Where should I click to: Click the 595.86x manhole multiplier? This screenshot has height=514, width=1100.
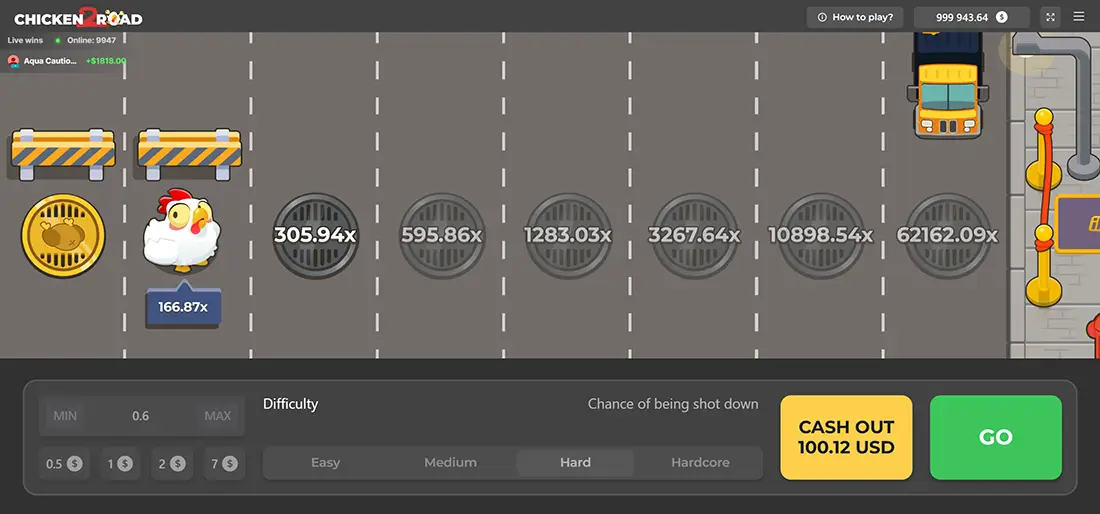(442, 235)
